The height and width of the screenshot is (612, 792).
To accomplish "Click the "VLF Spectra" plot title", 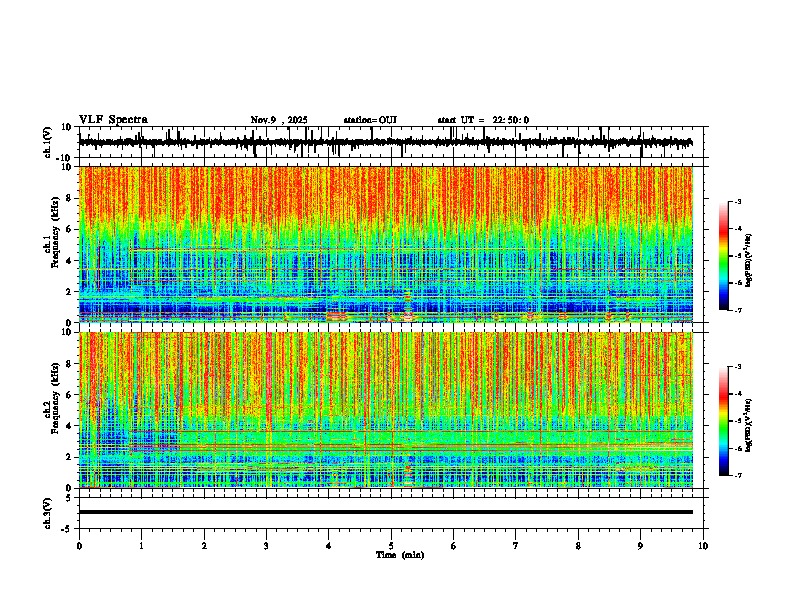I will 113,120.
